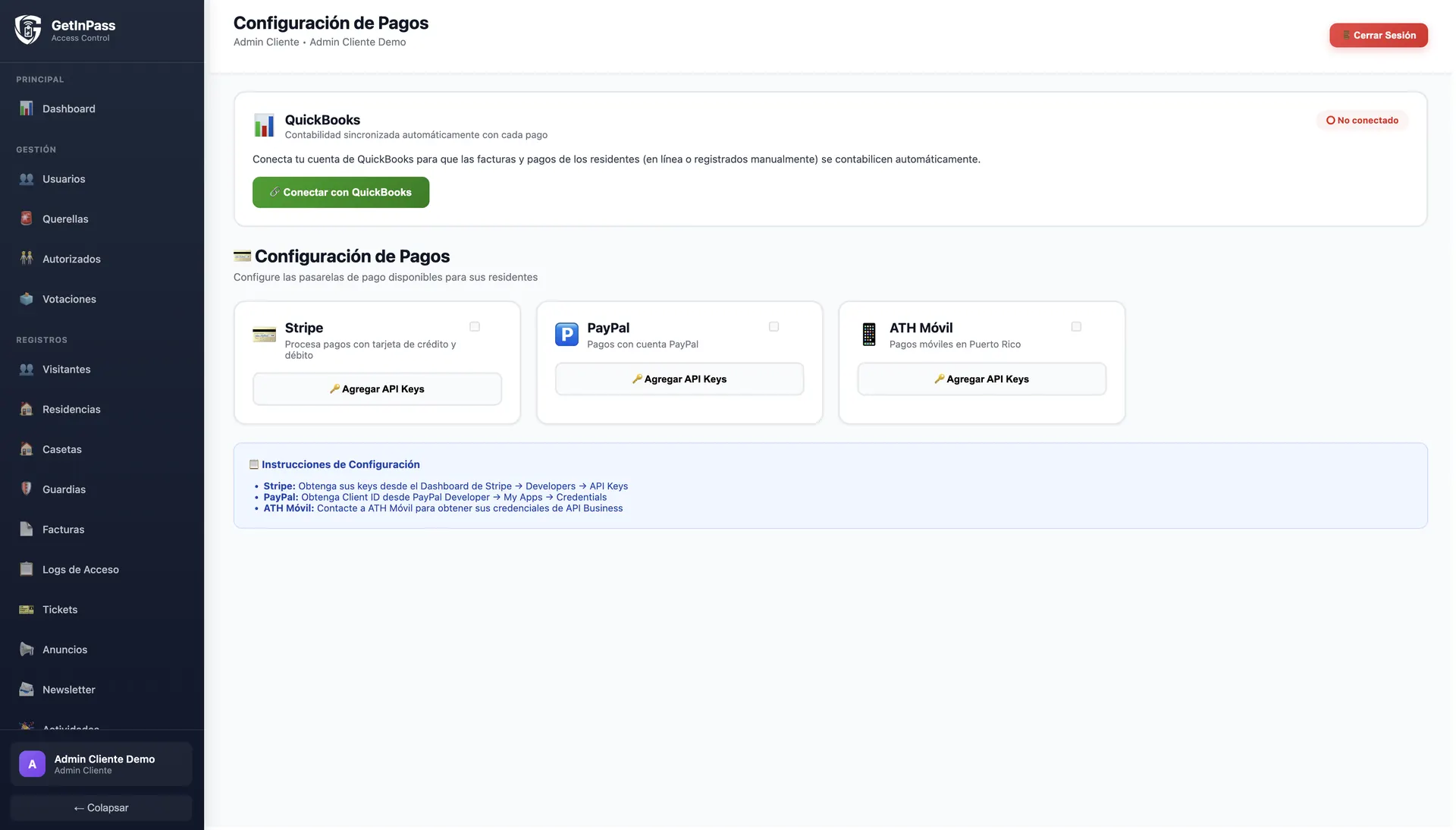Click the Casetas icon in sidebar

click(x=27, y=449)
